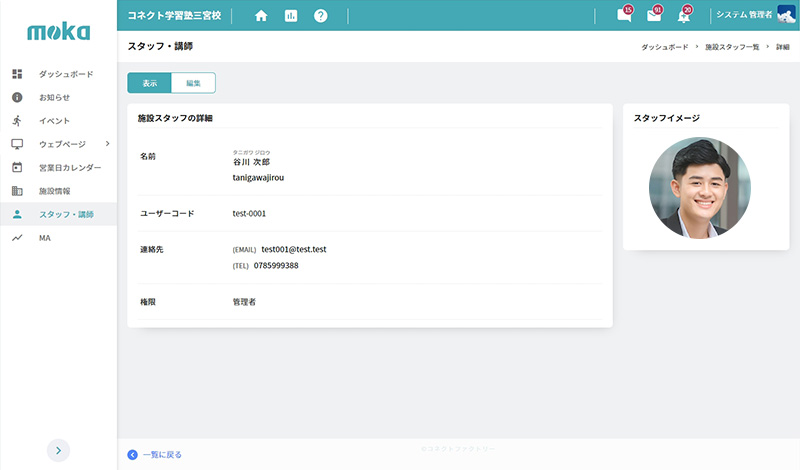Open mail inbox with 91 badge

654,16
